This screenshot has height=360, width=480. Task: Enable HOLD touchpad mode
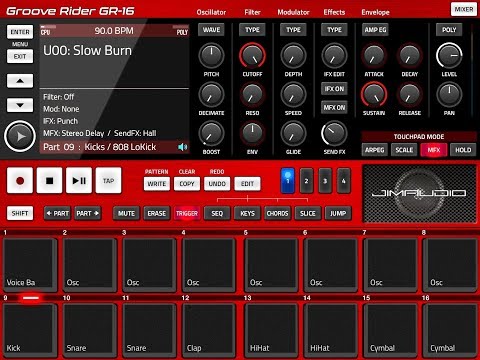coord(463,150)
